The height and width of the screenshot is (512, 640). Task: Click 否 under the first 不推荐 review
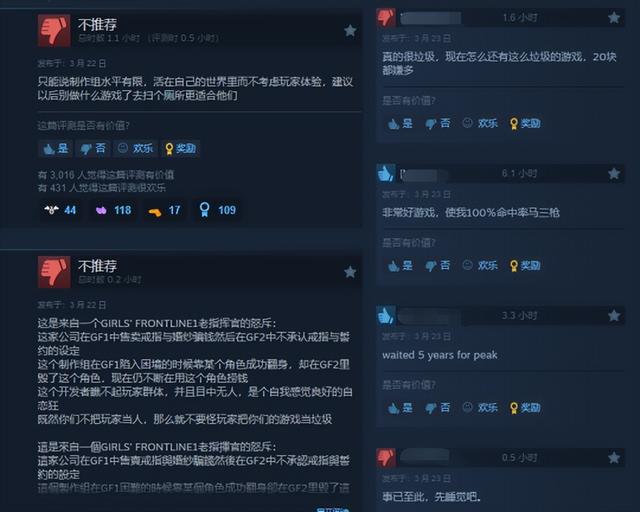click(x=93, y=148)
